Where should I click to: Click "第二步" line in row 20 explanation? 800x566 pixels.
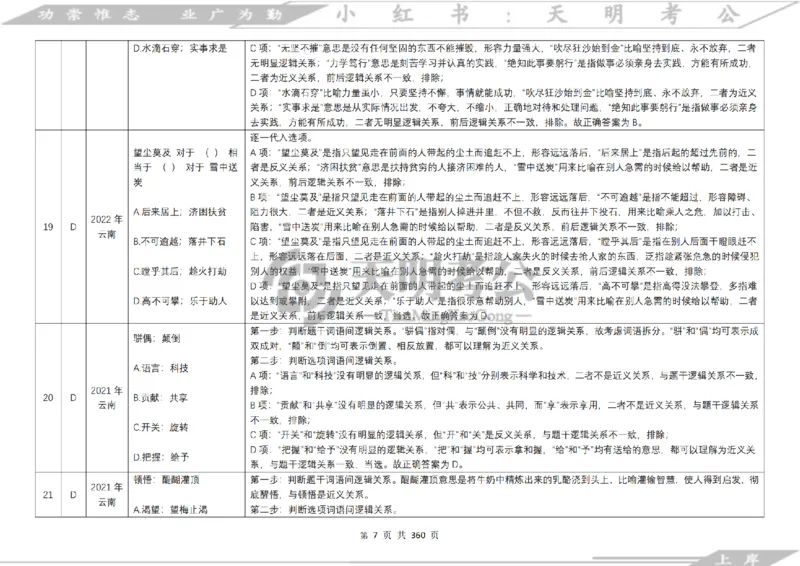point(324,360)
